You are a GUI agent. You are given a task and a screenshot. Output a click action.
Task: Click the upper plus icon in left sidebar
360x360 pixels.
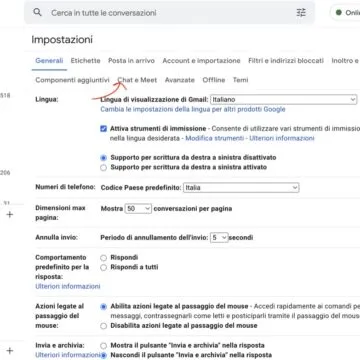[10, 214]
